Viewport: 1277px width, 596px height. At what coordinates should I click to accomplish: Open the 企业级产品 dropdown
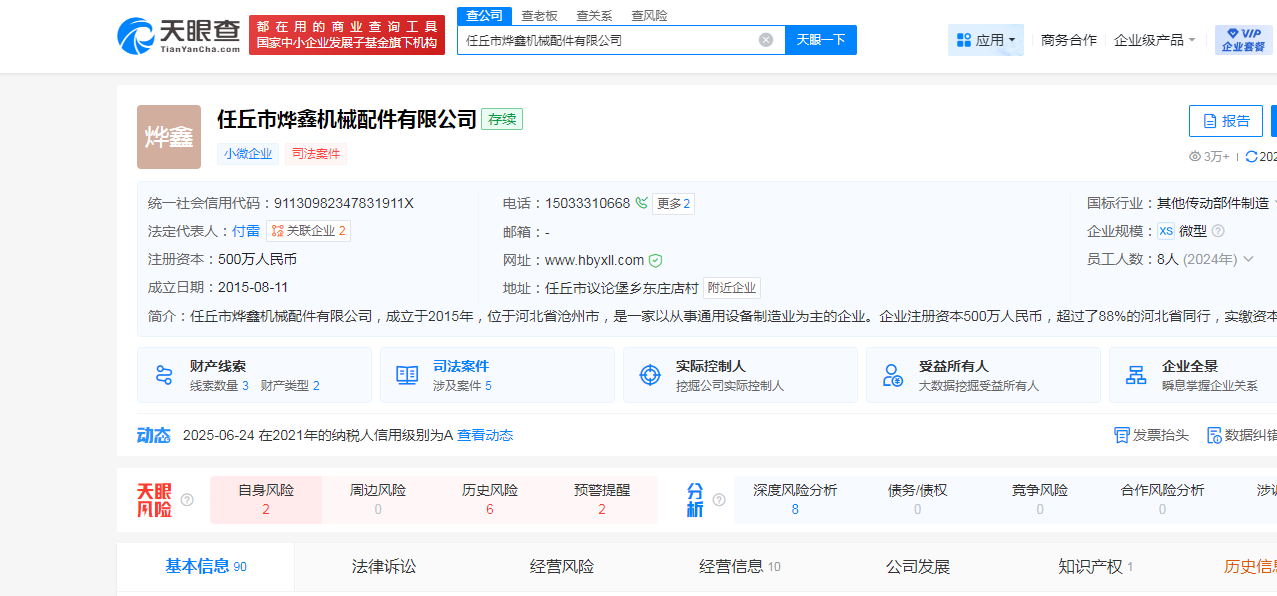1154,40
